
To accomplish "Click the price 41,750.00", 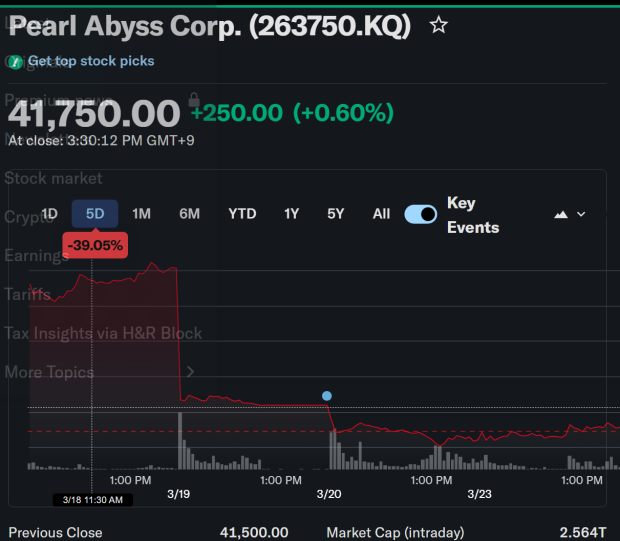I will (x=94, y=114).
